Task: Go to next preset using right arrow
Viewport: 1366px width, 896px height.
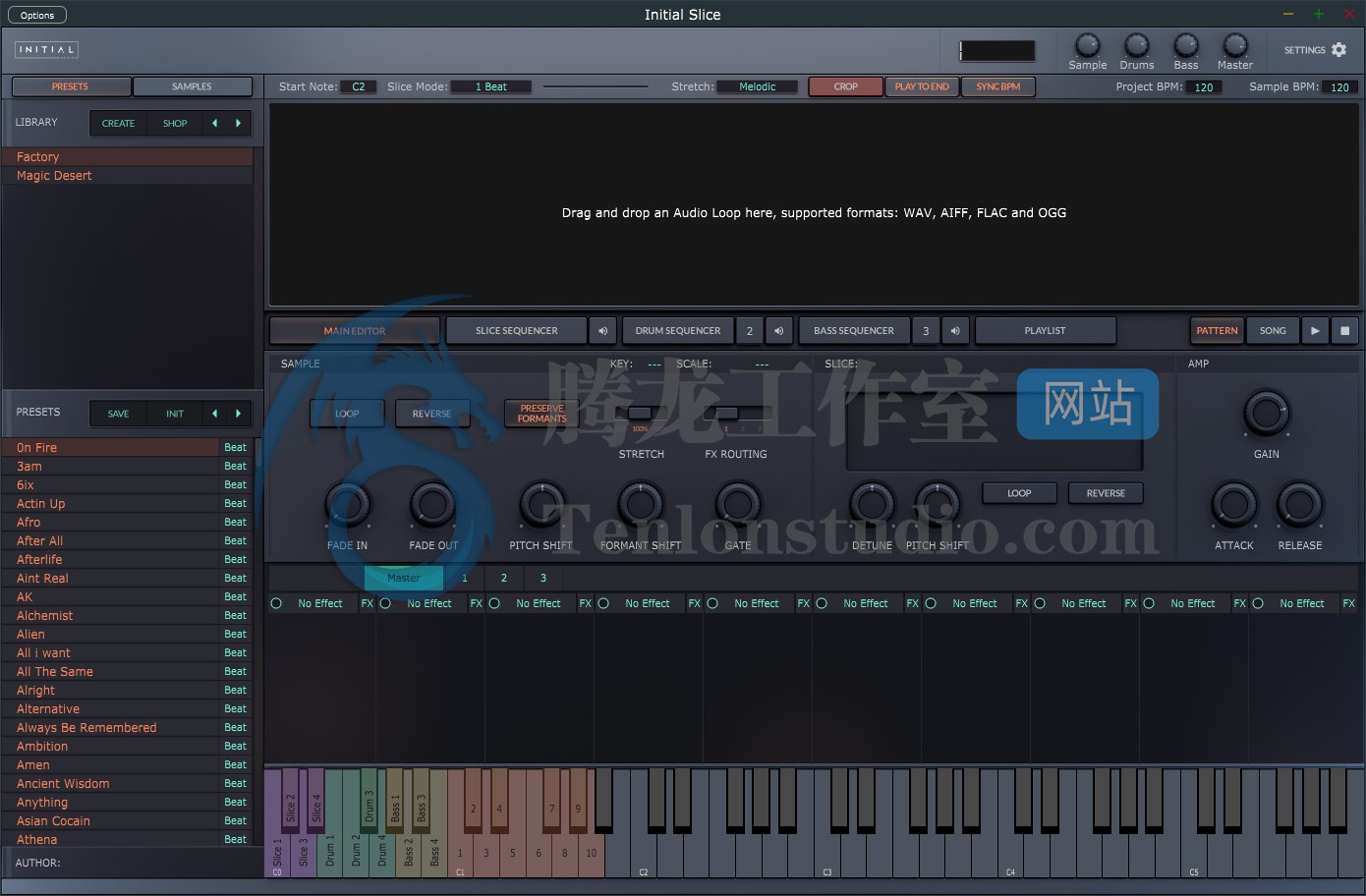Action: tap(238, 414)
